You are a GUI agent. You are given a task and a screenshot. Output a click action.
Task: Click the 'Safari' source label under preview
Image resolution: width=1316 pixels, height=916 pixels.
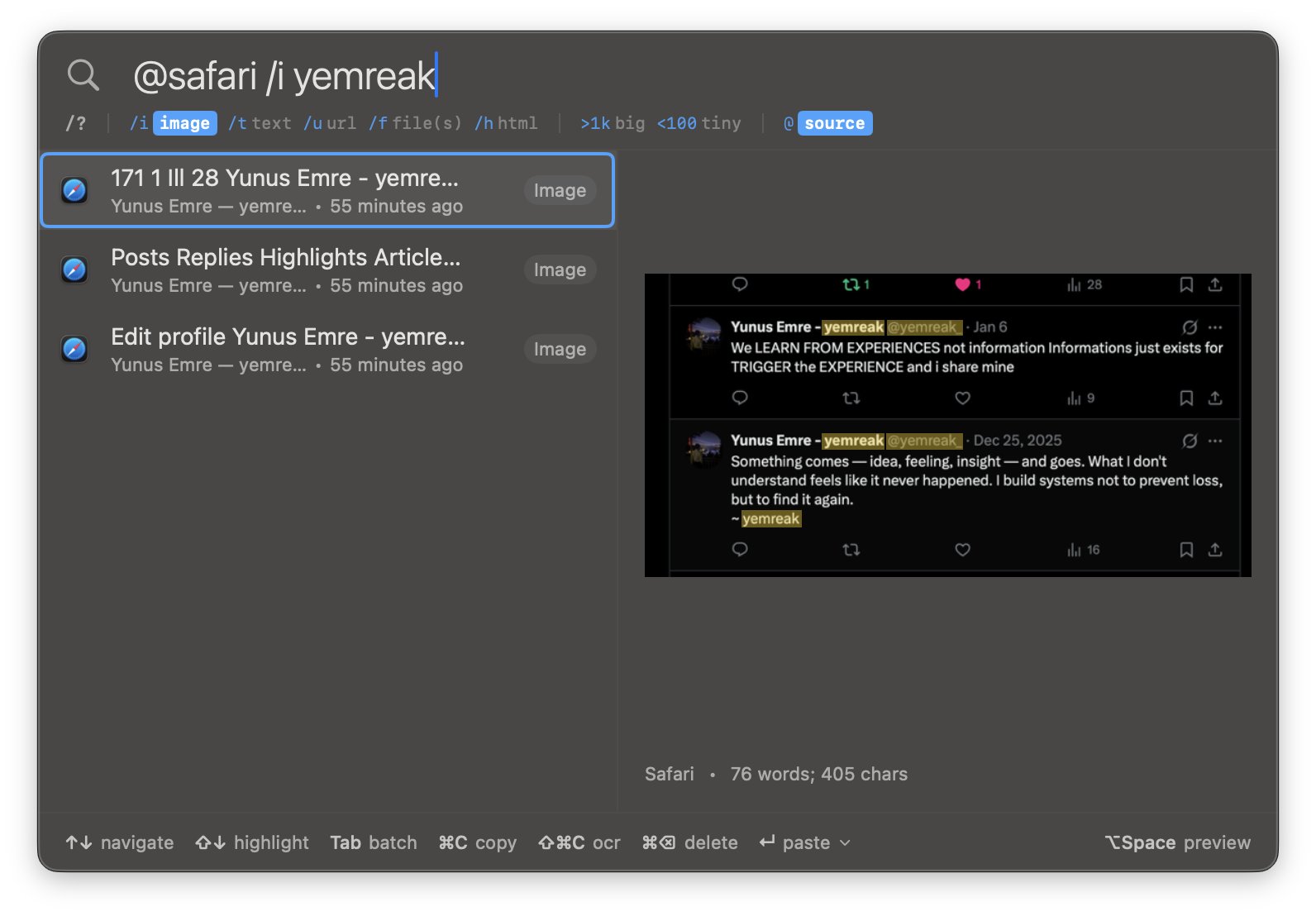click(x=669, y=774)
